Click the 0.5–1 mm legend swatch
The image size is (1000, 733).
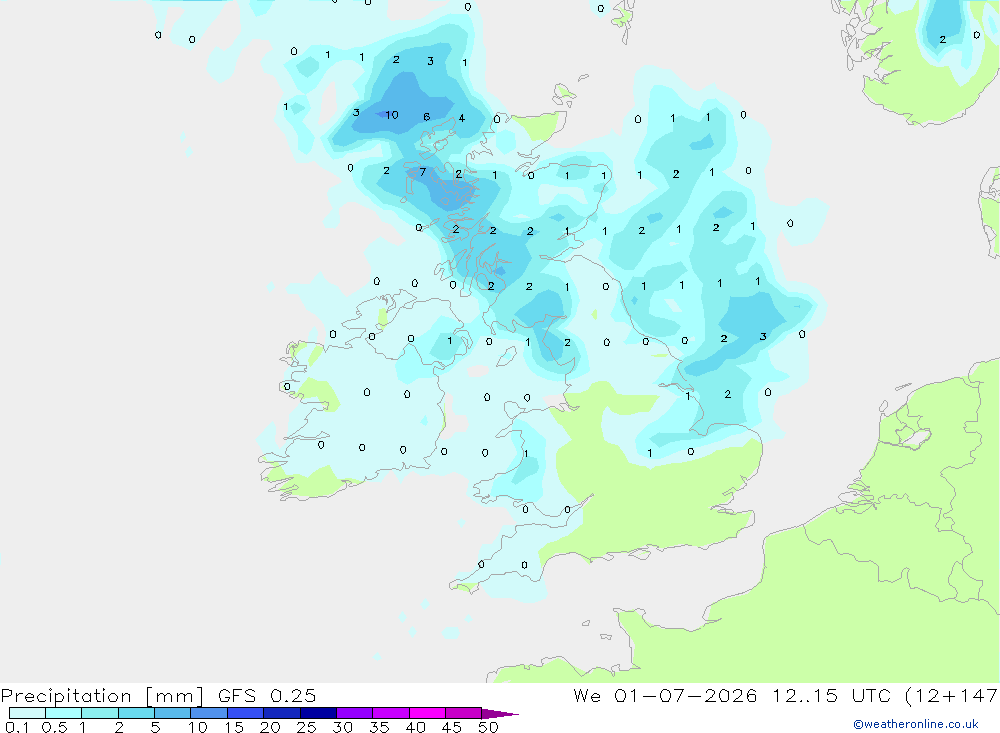click(x=64, y=713)
